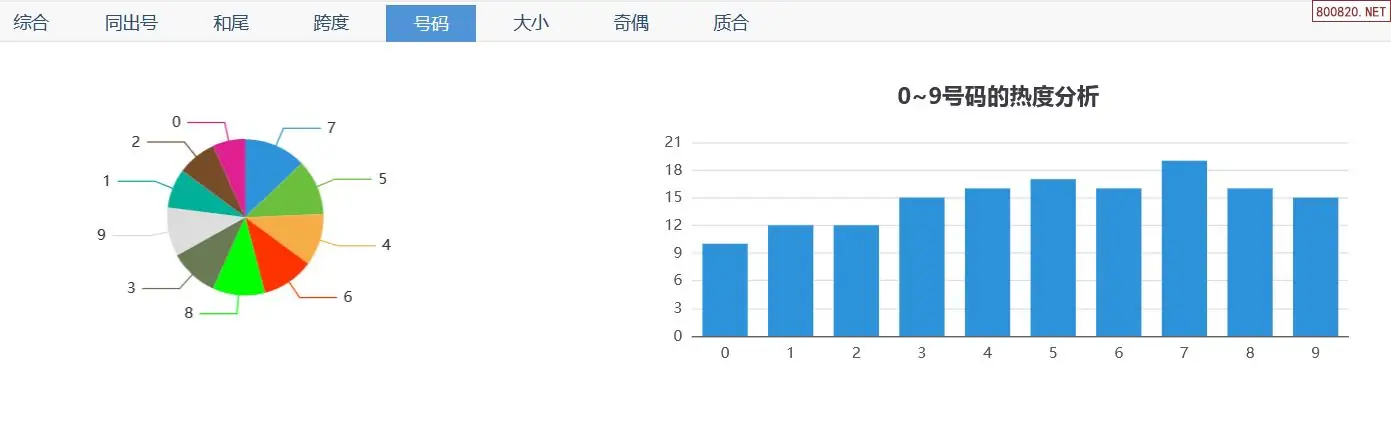Open the 大小 tab
Viewport: 1391px width, 436px height.
(x=531, y=23)
